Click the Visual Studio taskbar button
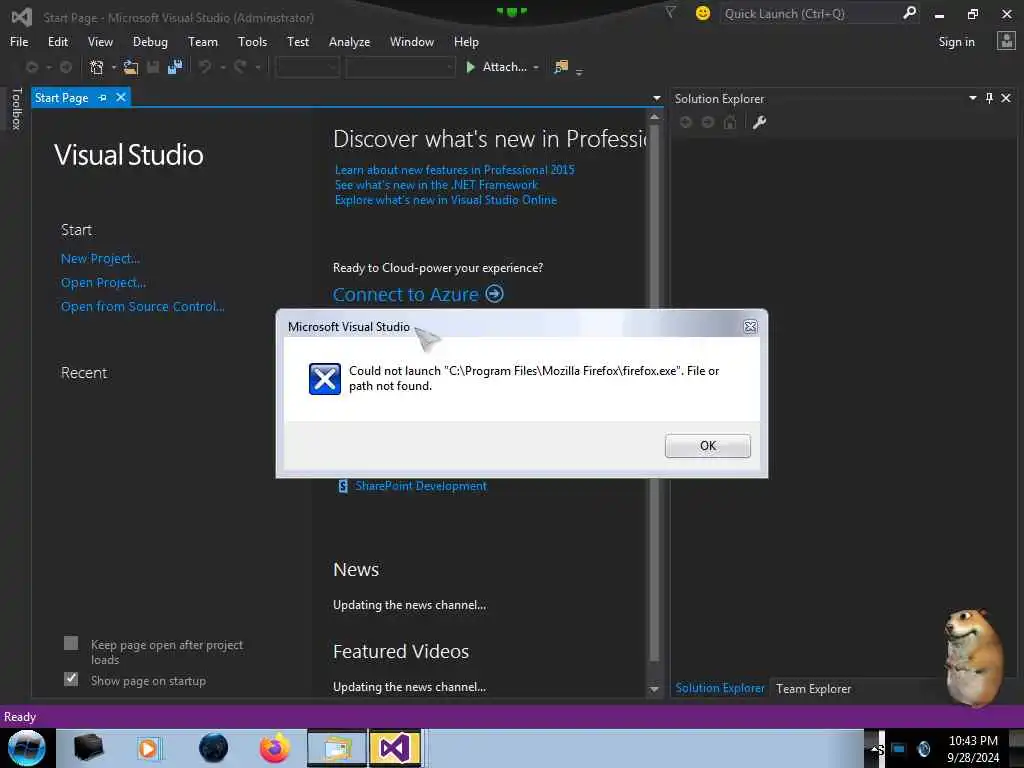 (x=395, y=748)
